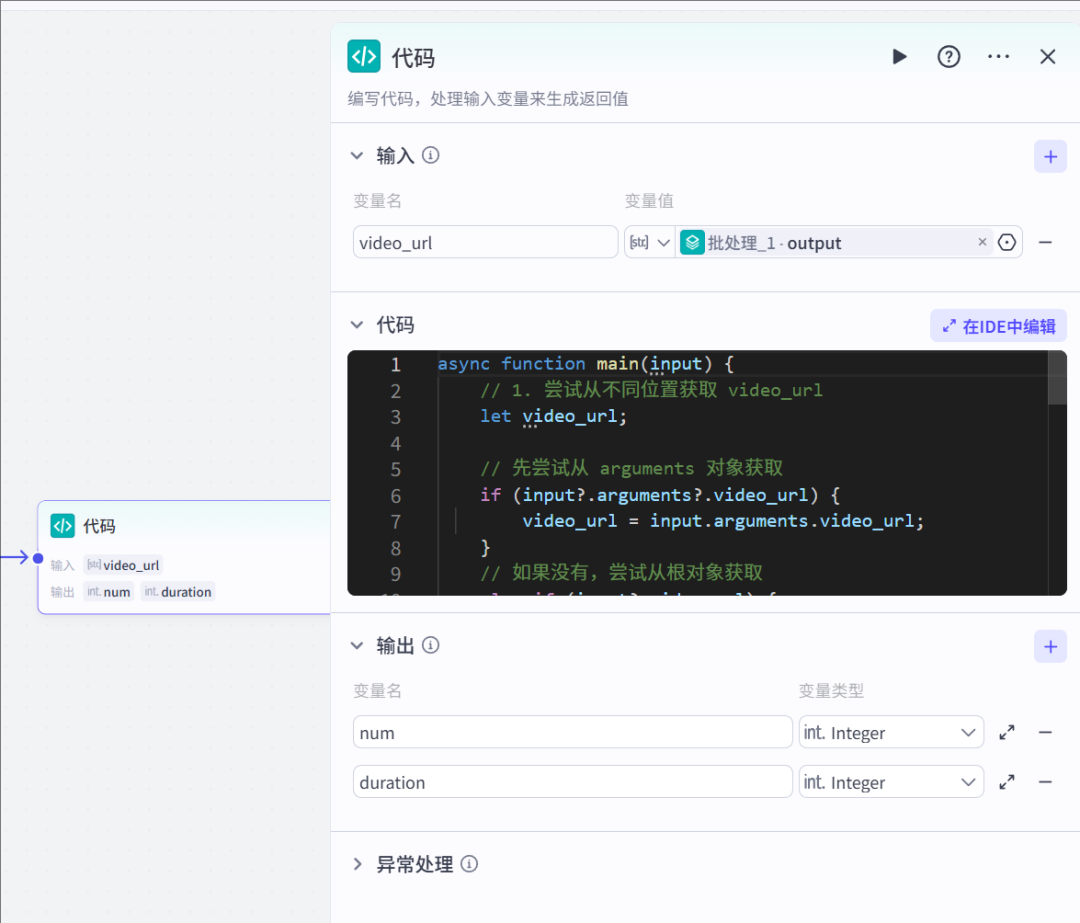Image resolution: width=1080 pixels, height=923 pixels.
Task: Open the str type dropdown
Action: (x=649, y=242)
